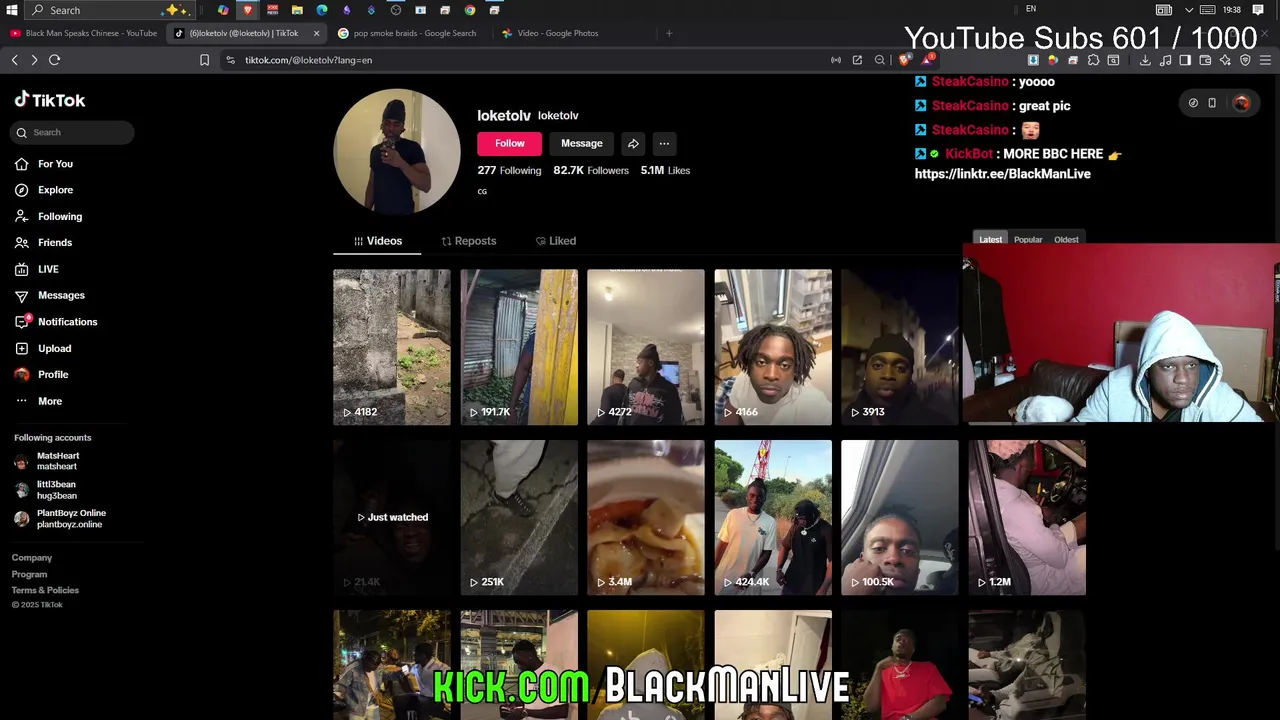Open Profile from sidebar

coord(43,374)
